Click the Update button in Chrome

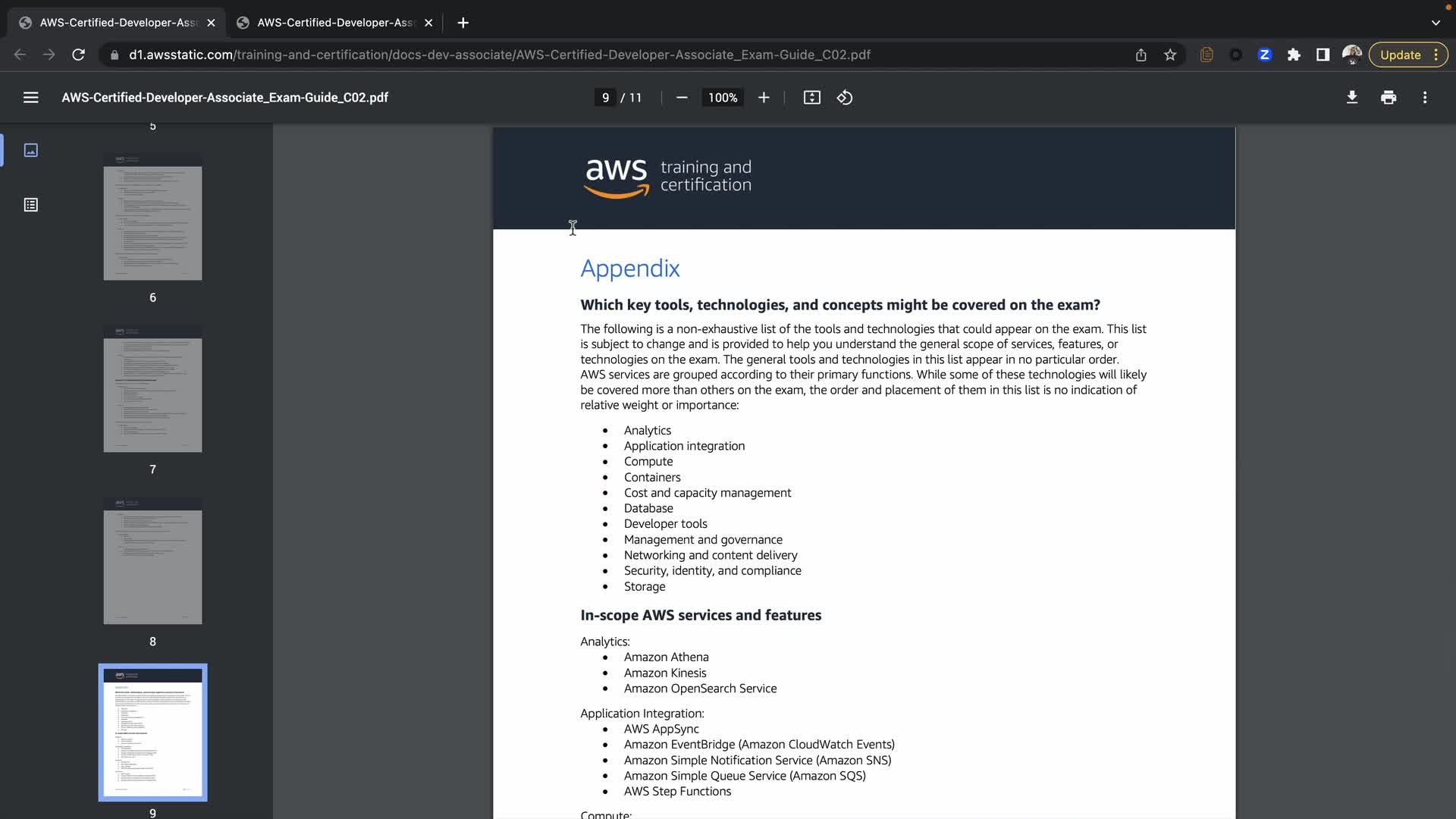click(x=1400, y=55)
